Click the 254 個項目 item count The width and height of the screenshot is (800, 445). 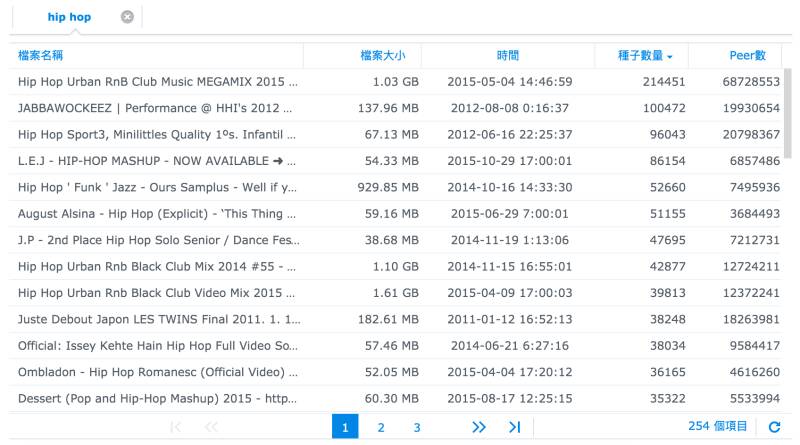click(x=717, y=426)
